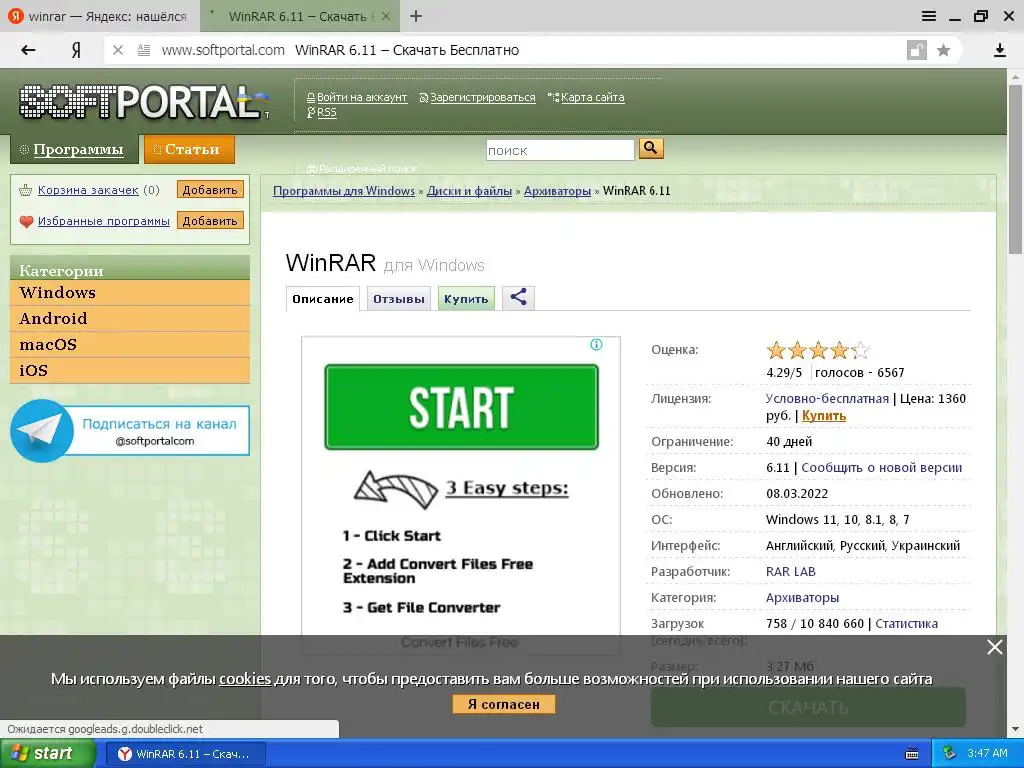Select the Android category

tap(130, 319)
